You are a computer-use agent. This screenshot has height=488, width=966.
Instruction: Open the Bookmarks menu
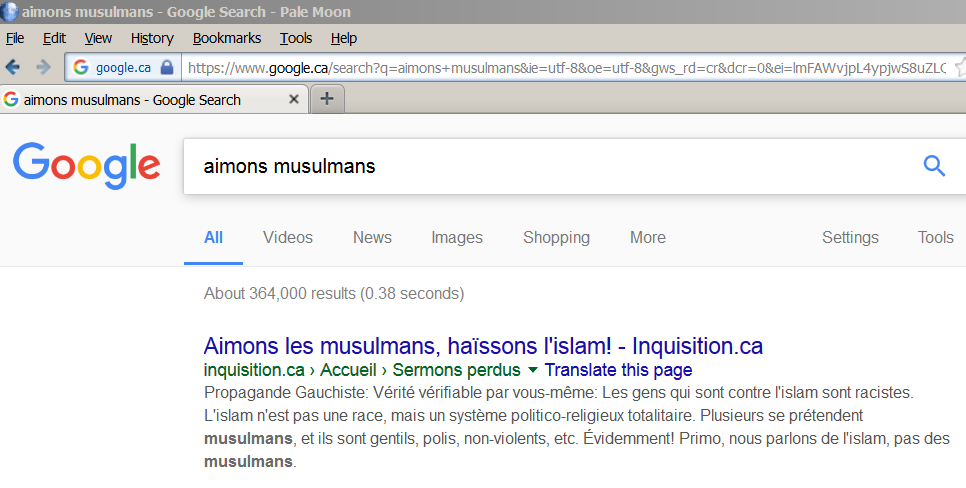pos(227,38)
